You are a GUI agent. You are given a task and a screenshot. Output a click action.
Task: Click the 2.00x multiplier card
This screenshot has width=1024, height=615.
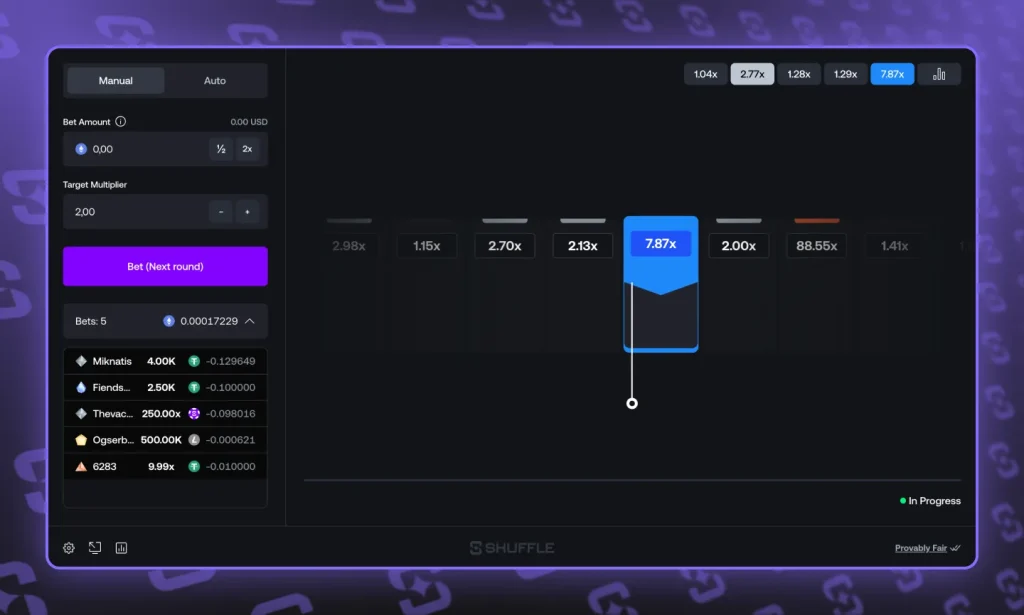[x=739, y=246]
